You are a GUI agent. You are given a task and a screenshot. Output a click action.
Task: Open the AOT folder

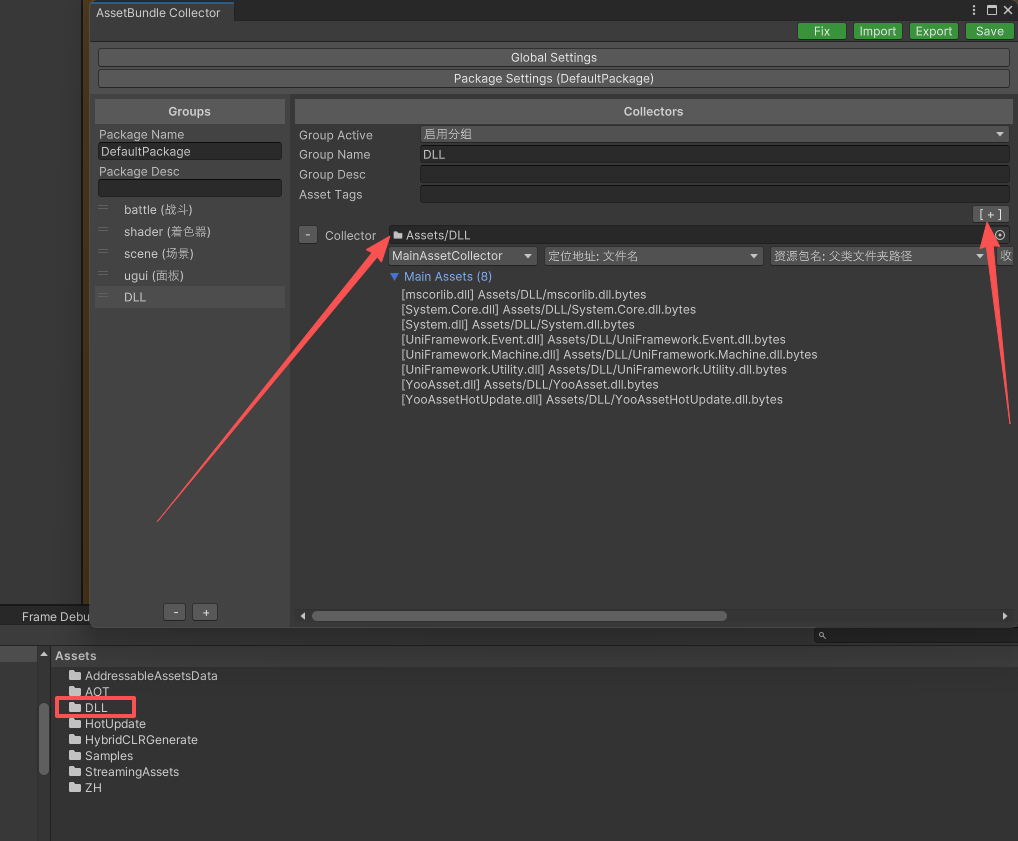point(90,692)
